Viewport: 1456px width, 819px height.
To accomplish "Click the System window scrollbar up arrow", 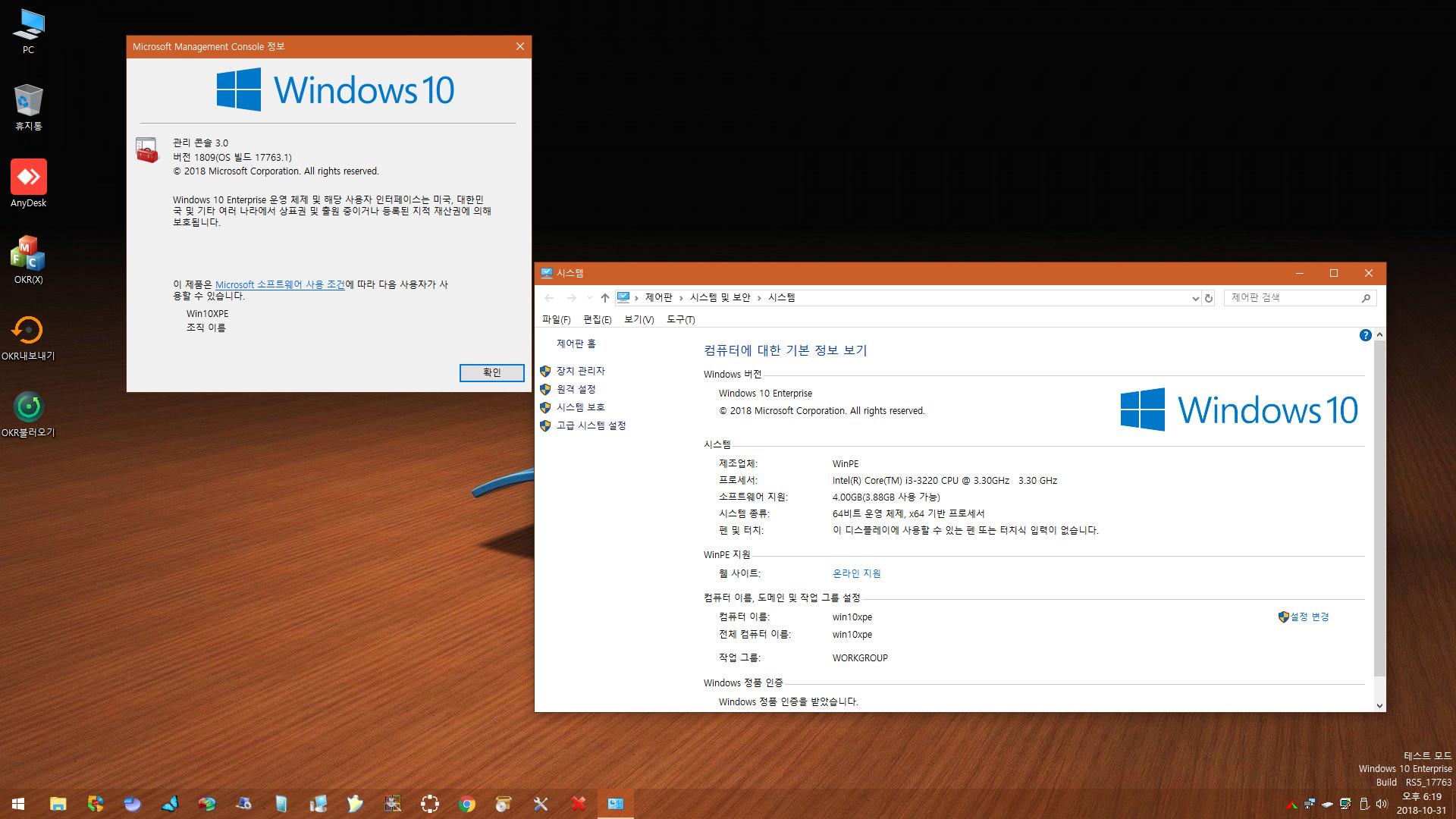I will click(1379, 334).
